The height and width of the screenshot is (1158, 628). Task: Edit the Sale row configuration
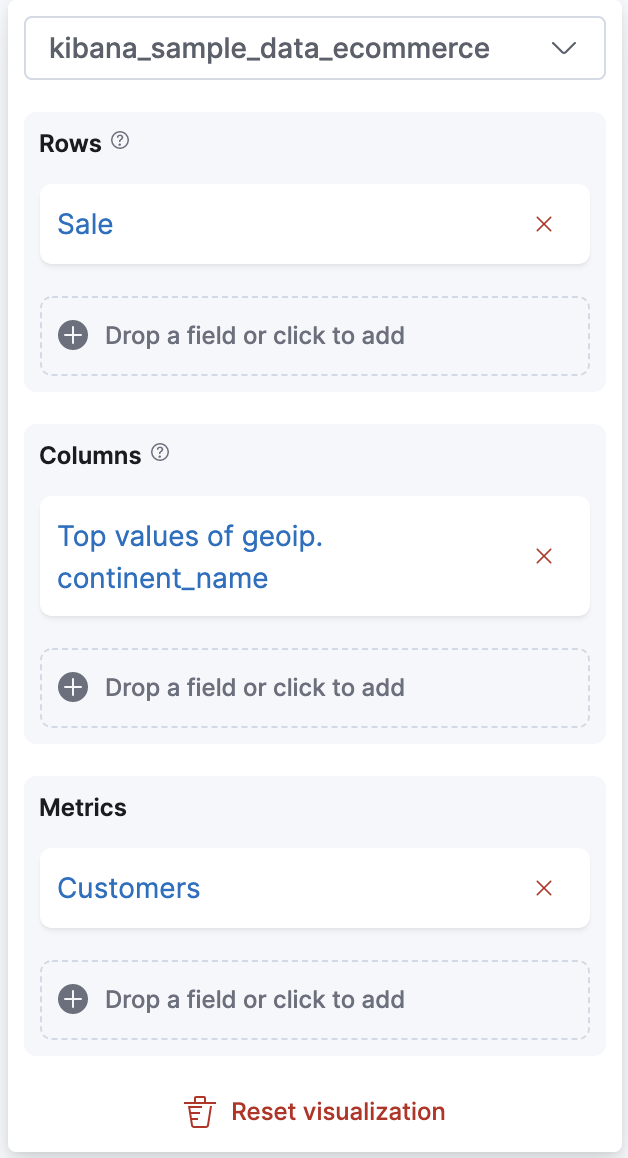tap(86, 224)
